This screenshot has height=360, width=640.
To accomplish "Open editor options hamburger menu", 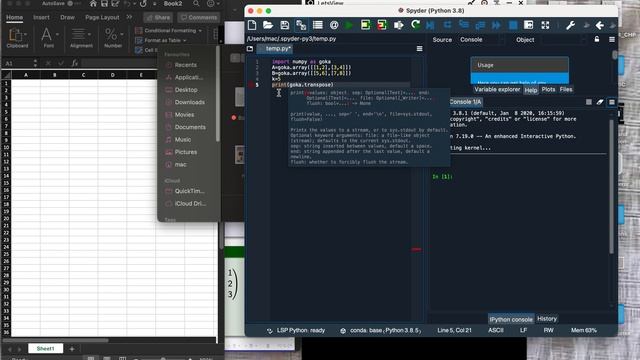I will tap(419, 49).
